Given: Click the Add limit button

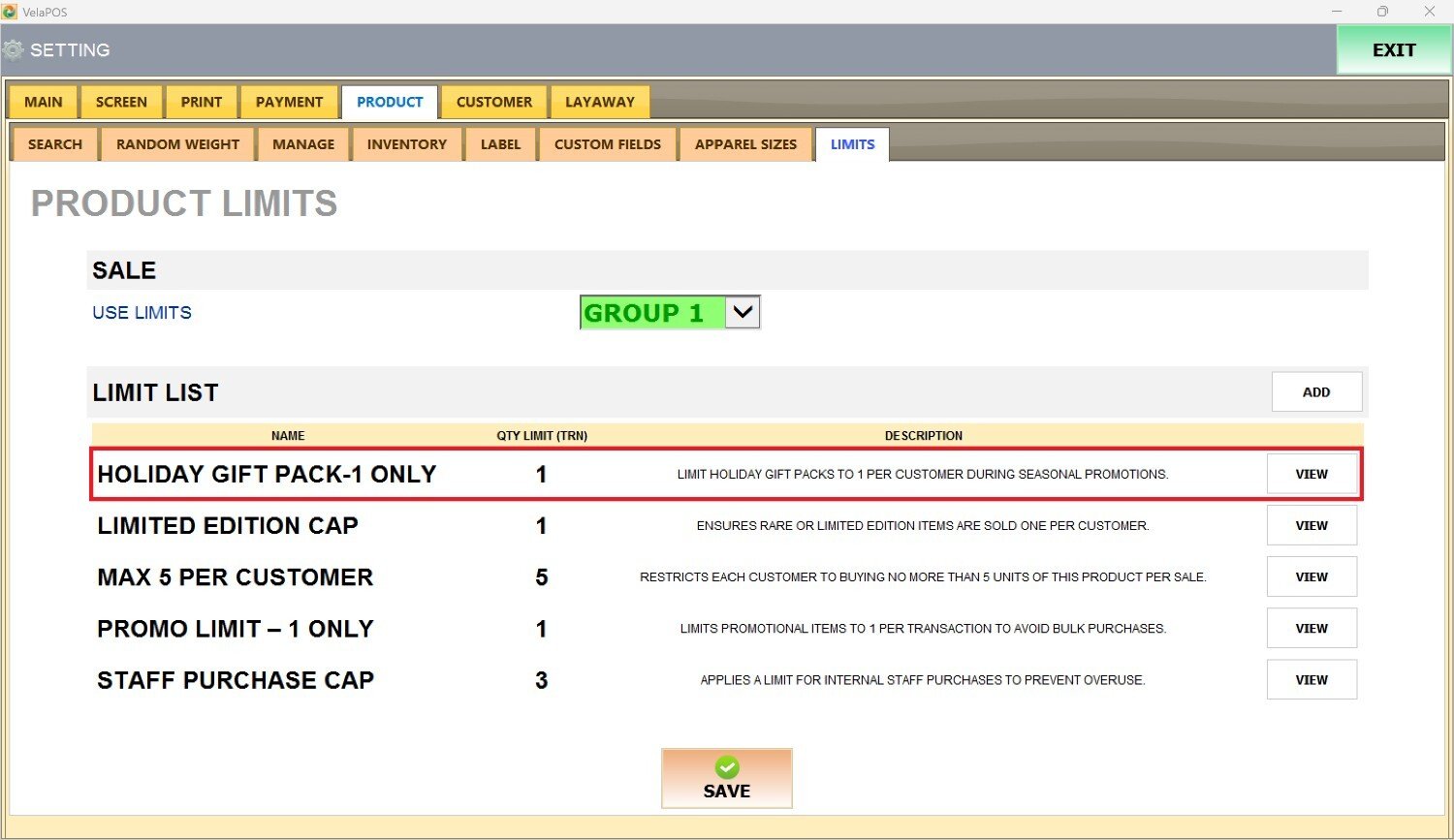Looking at the screenshot, I should 1315,392.
